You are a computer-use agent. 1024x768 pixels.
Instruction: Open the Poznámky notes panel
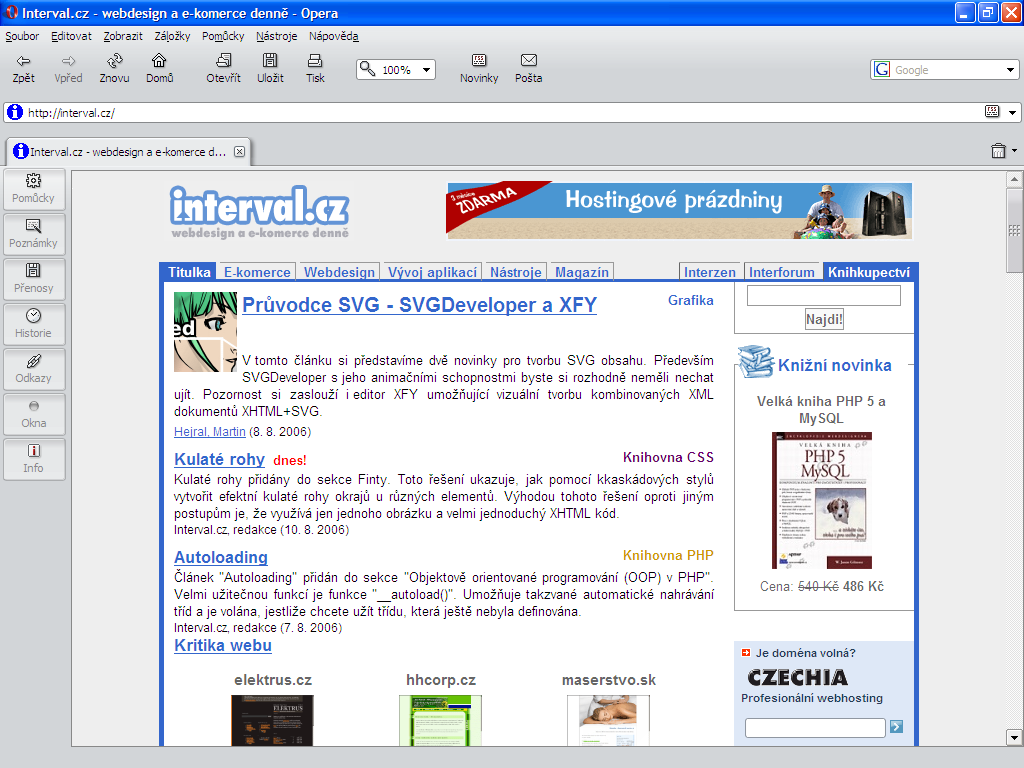pos(34,234)
